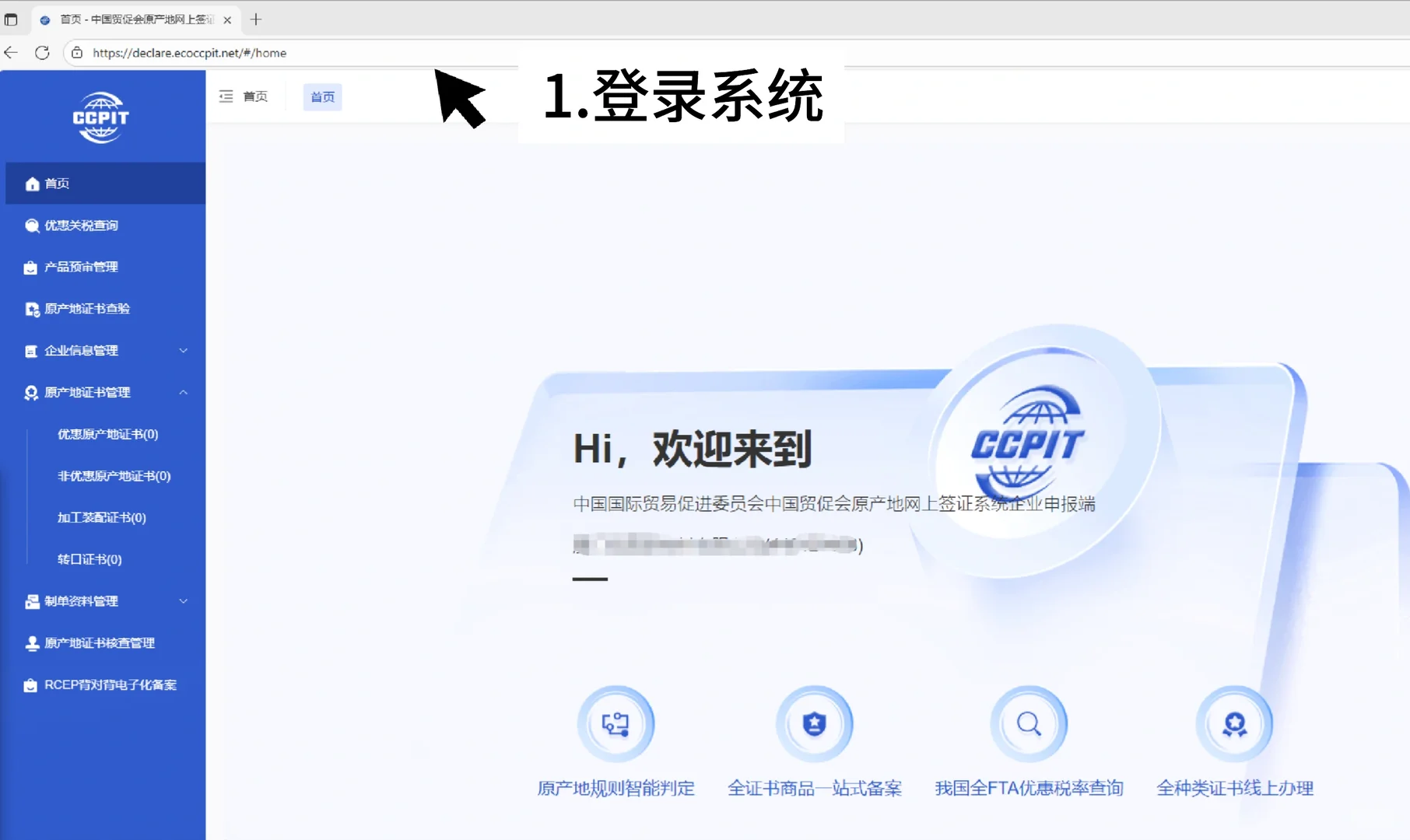Screen dimensions: 1410x840
Task: Select 原产地证书核查管理 in sidebar
Action: [x=100, y=643]
